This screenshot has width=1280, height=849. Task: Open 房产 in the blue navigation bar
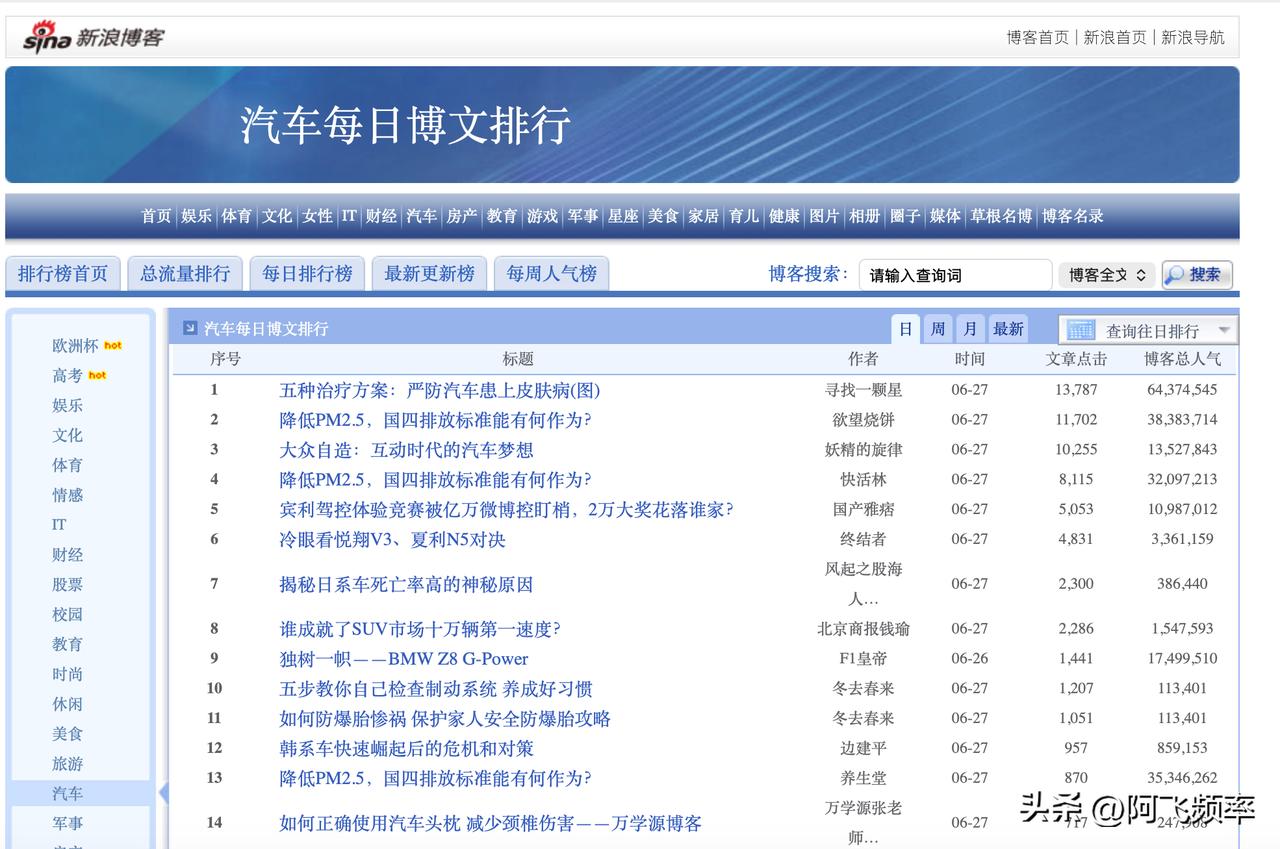tap(462, 216)
